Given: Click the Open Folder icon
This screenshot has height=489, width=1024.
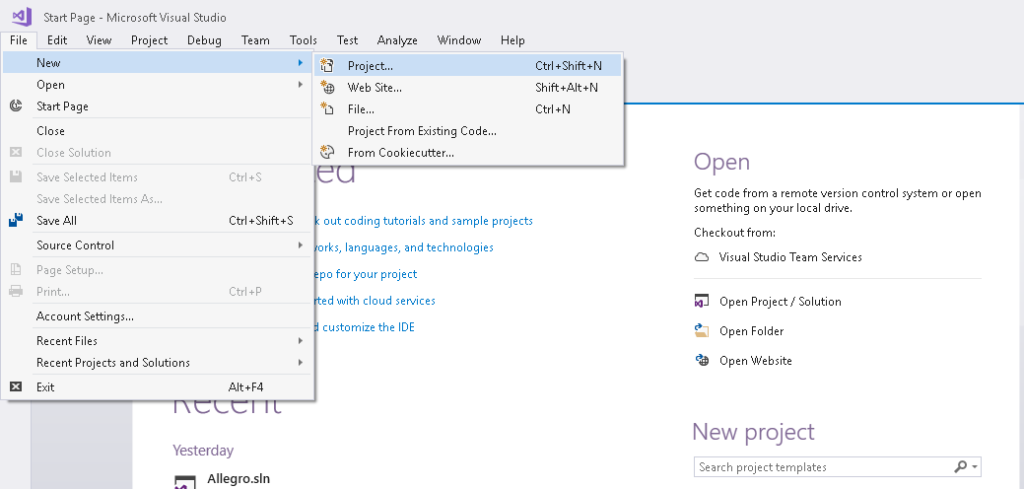Looking at the screenshot, I should click(701, 331).
